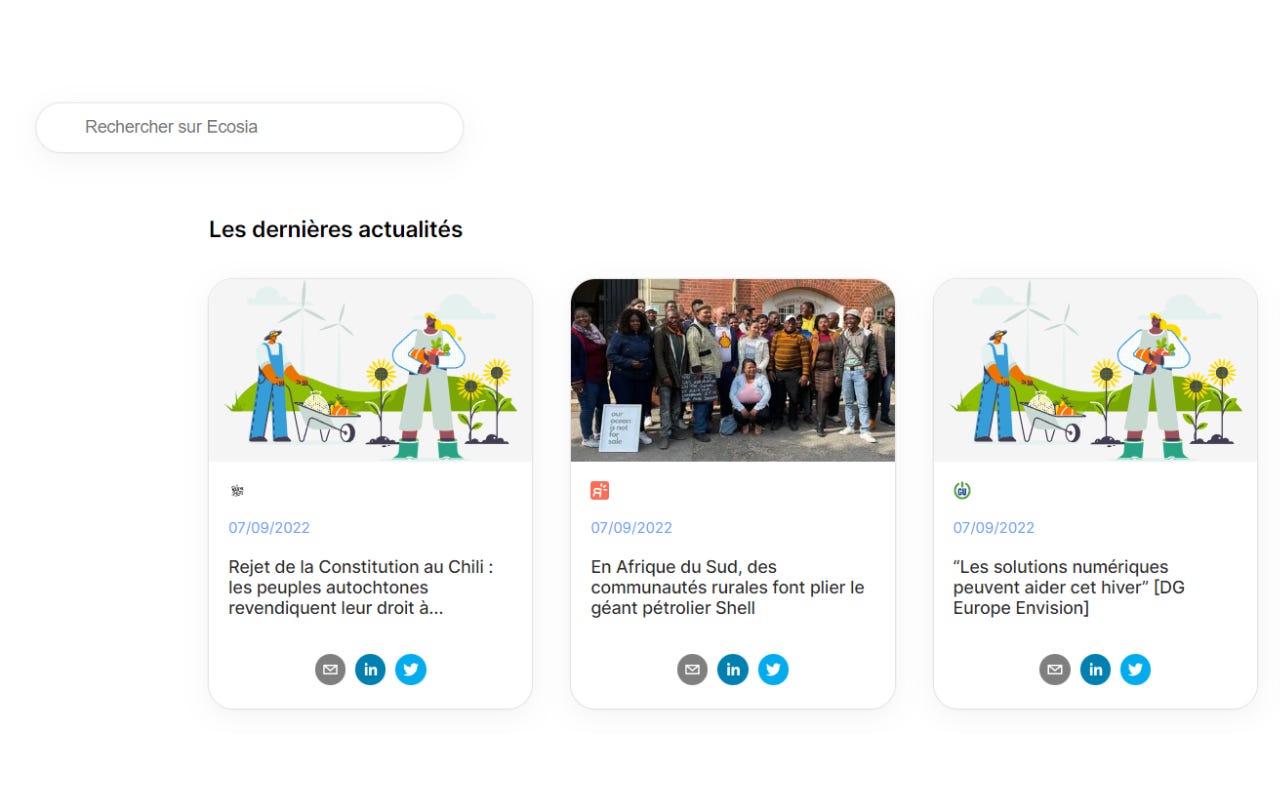
Task: Open the article titled Rejet de la Constitution au Chili
Action: [361, 587]
